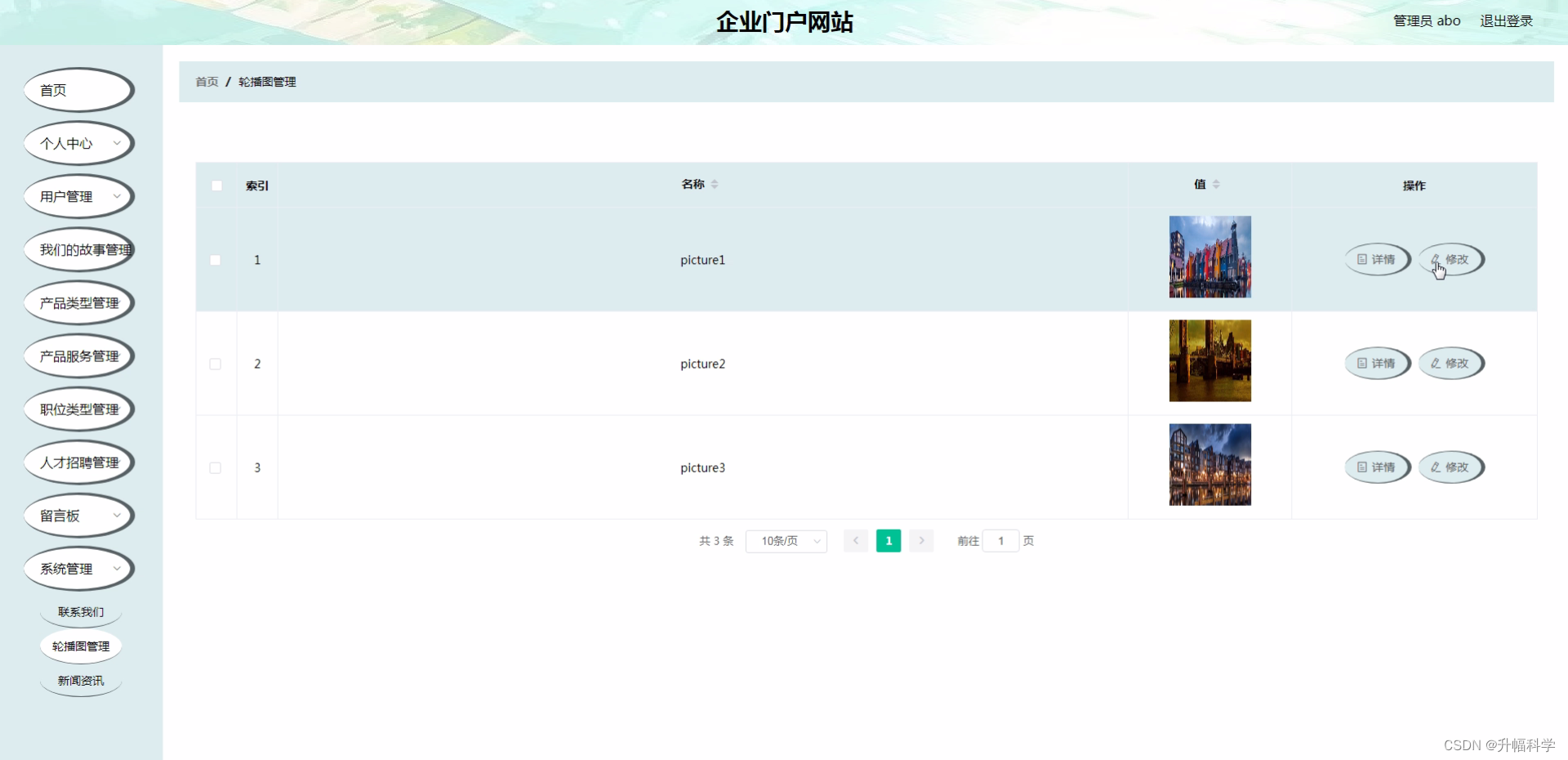Click the next page arrow in pagination
Image resolution: width=1568 pixels, height=760 pixels.
(x=921, y=540)
